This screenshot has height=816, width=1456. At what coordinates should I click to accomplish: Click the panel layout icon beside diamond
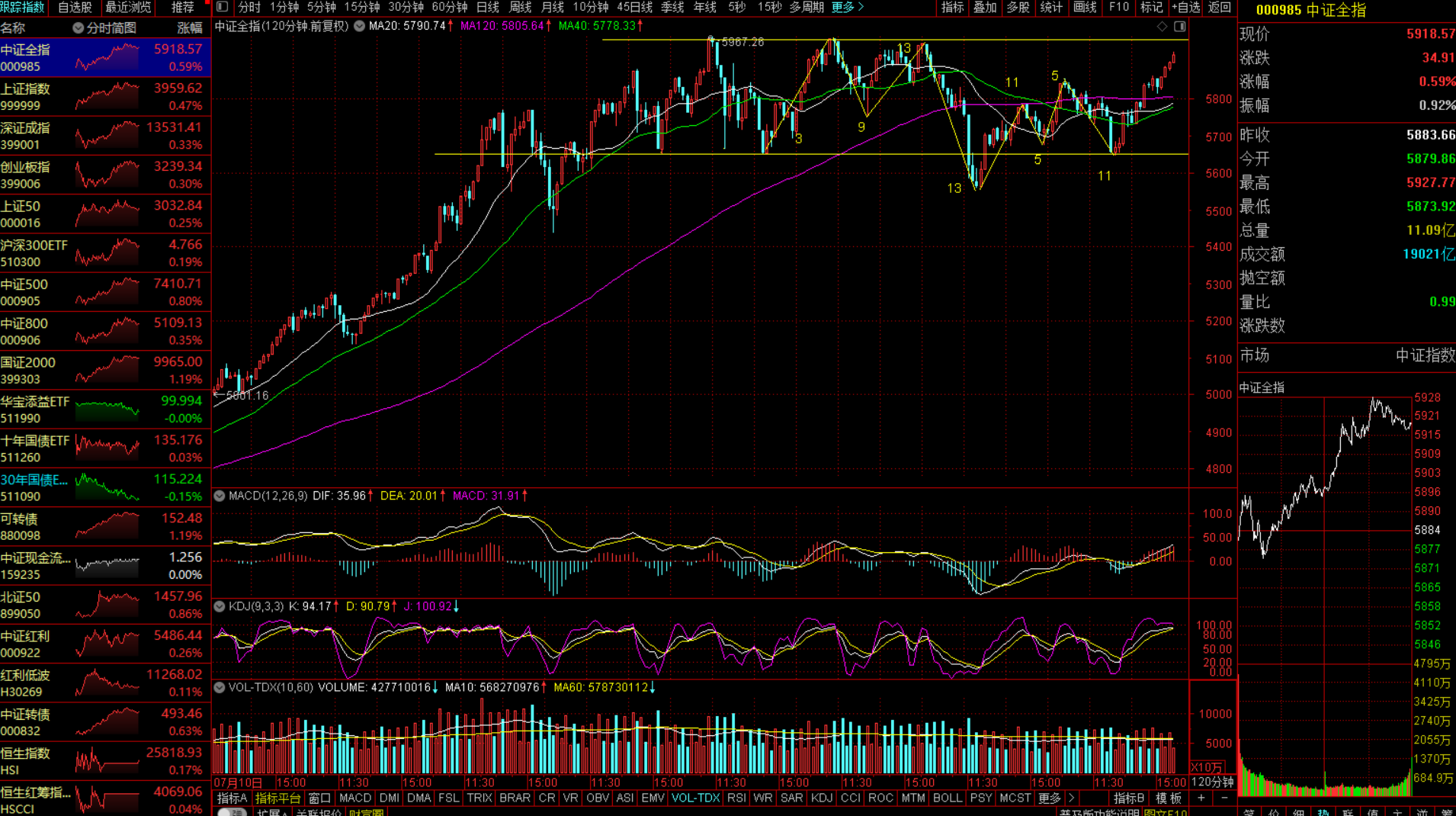1179,27
